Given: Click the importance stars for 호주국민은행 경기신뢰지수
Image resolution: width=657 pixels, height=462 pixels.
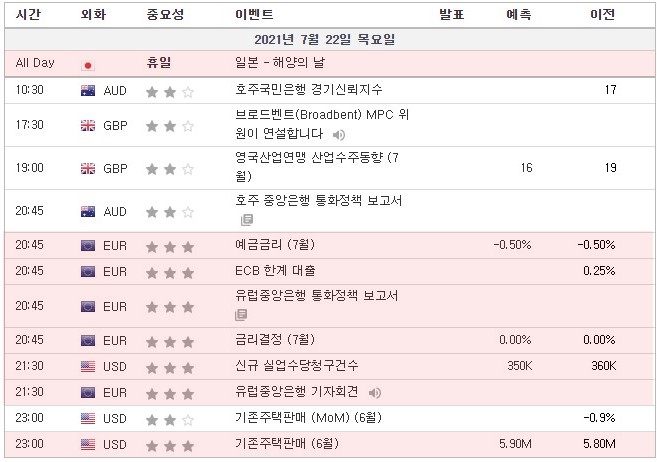Looking at the screenshot, I should [x=170, y=91].
